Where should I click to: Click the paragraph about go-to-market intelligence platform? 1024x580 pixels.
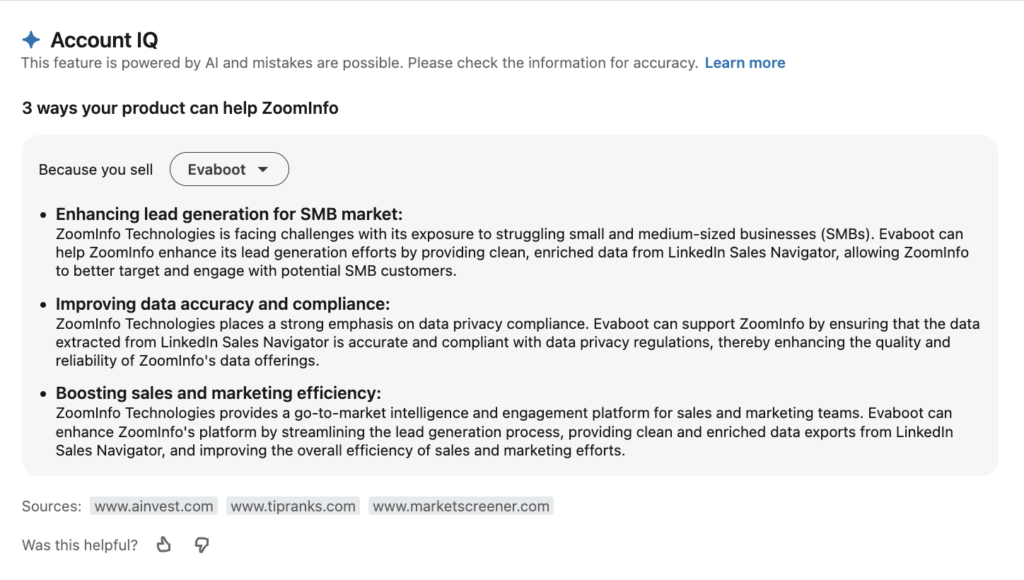point(504,432)
